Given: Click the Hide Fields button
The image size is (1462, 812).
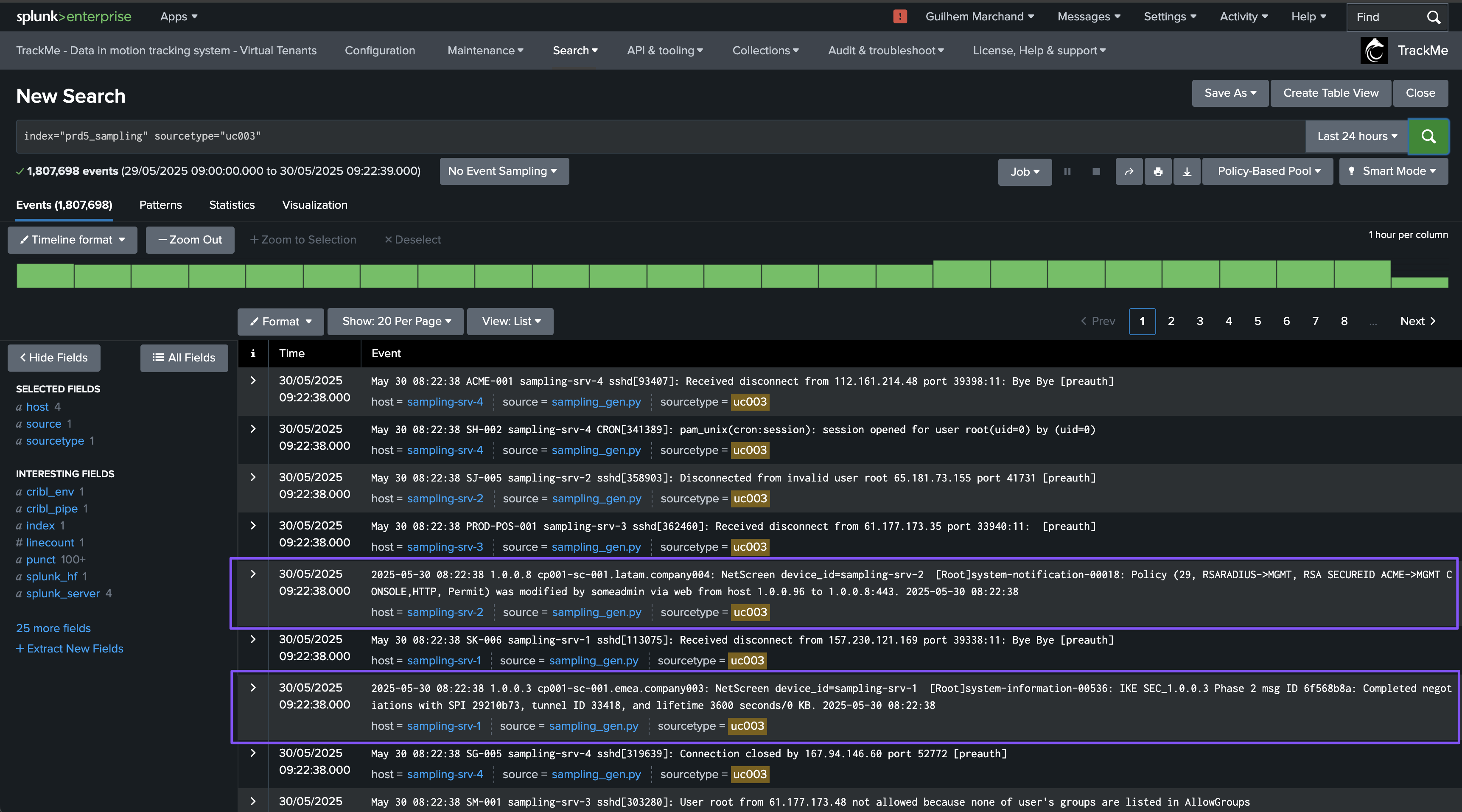Looking at the screenshot, I should pos(54,358).
